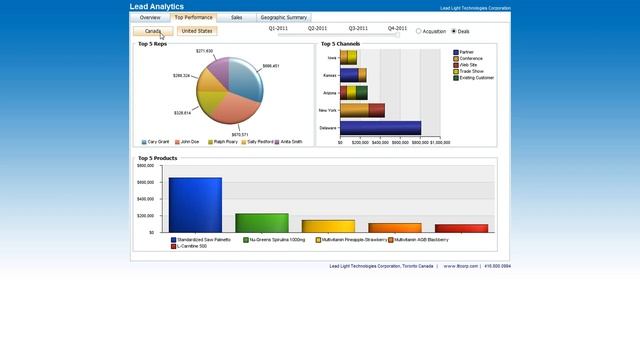Click the quarter slider handle
This screenshot has width=640, height=360.
tap(398, 35)
